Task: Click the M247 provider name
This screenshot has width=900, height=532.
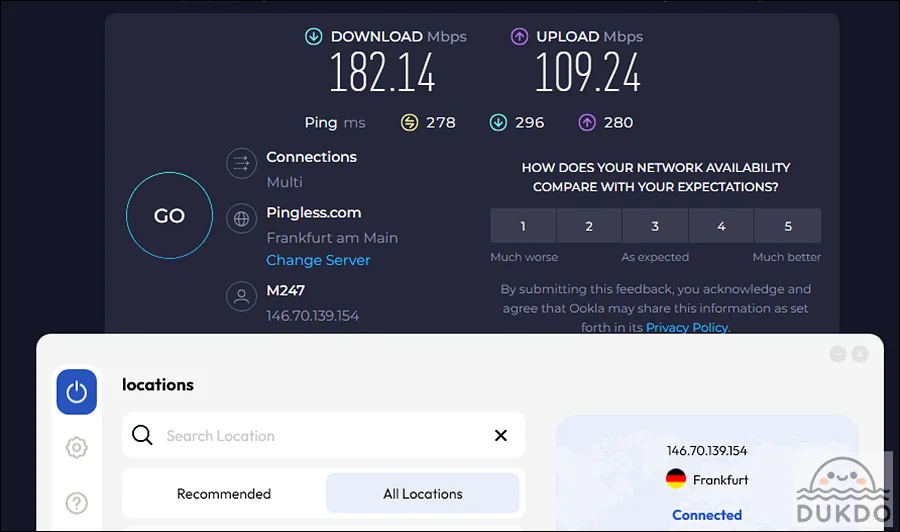Action: tap(285, 290)
